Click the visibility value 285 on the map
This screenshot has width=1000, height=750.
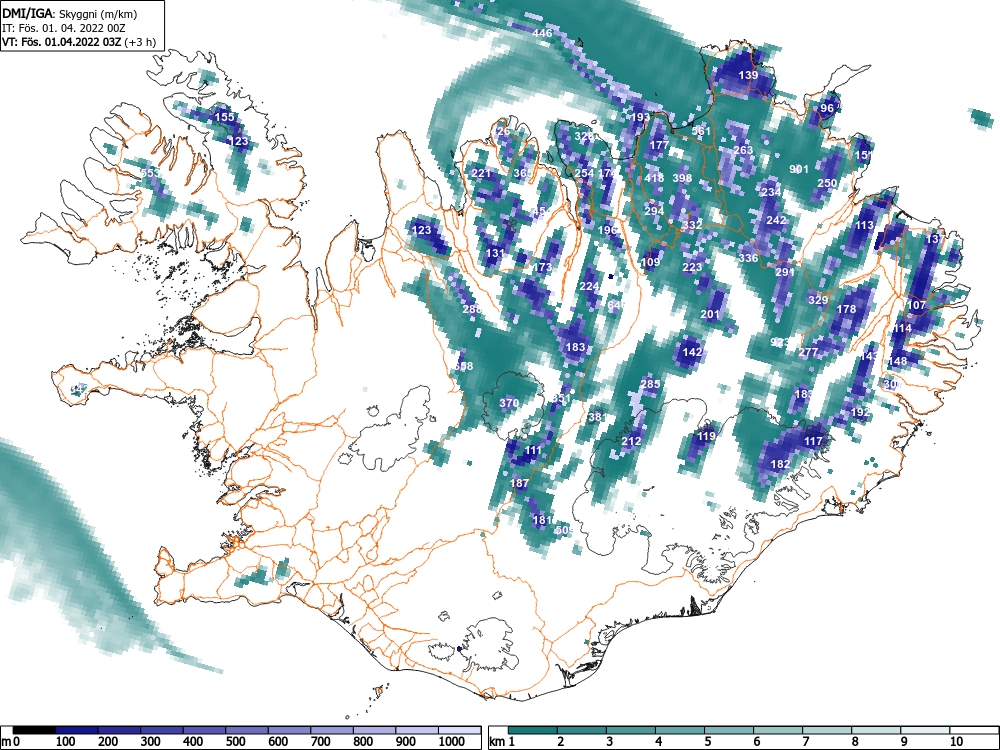point(651,384)
